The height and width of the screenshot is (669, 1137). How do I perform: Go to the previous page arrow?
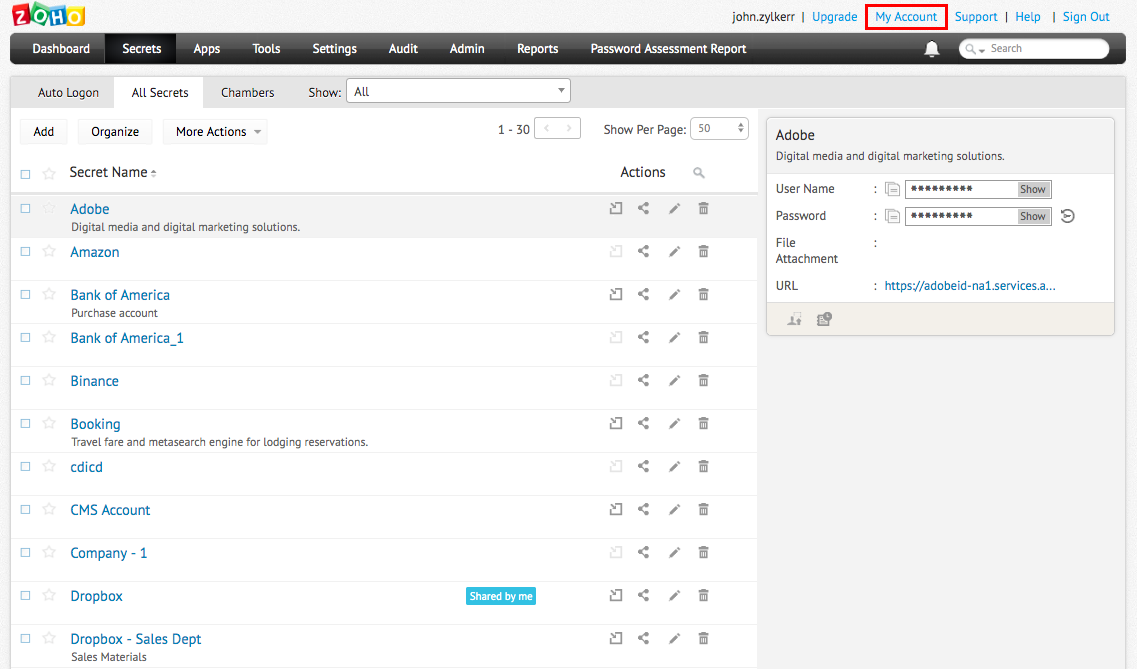(x=546, y=128)
